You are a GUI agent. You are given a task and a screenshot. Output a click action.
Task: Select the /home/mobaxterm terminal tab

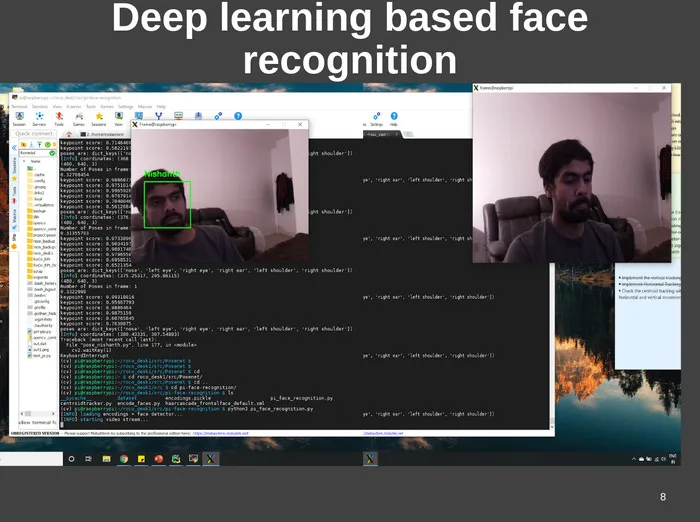[x=102, y=134]
